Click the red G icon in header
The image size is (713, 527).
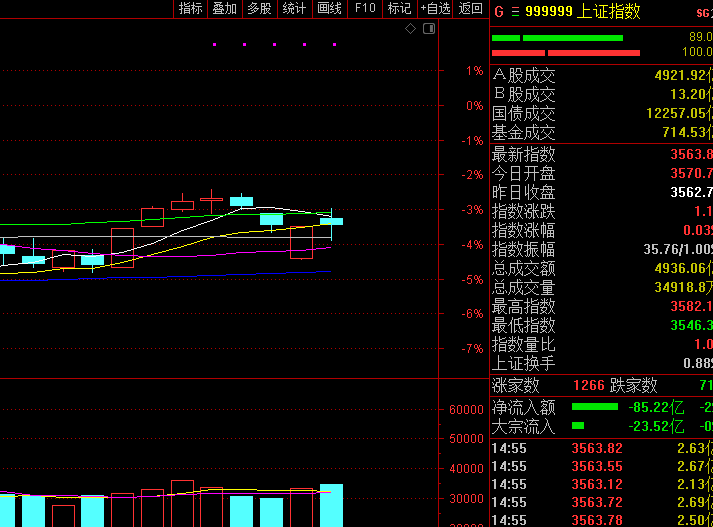[499, 12]
